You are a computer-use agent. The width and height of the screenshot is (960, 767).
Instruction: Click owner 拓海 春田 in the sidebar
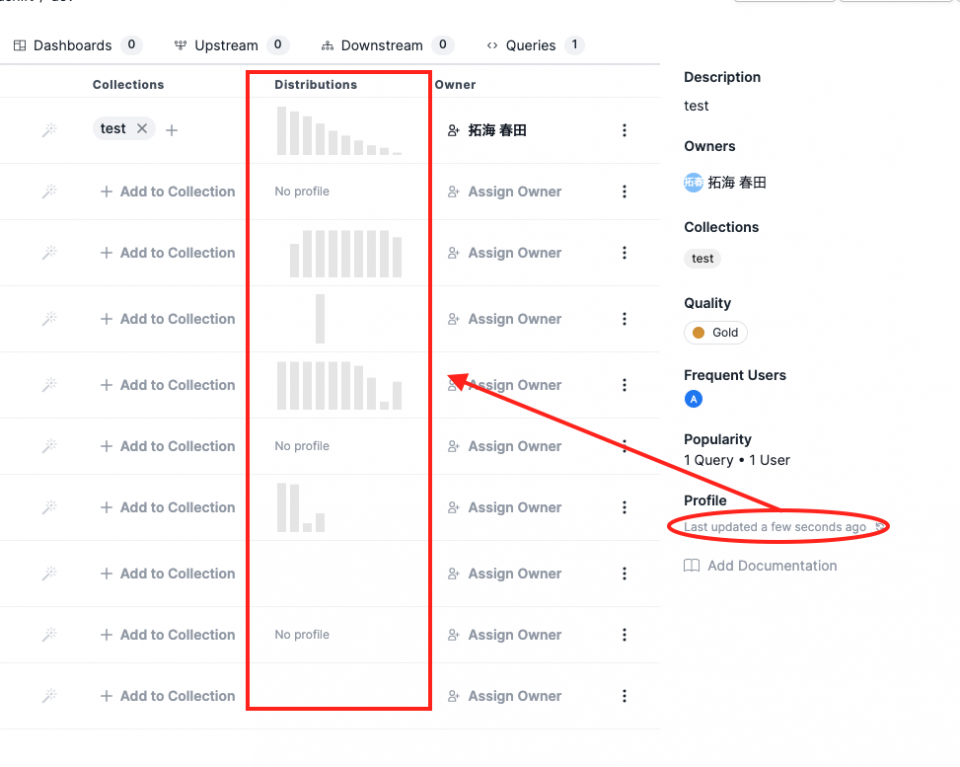tap(726, 182)
